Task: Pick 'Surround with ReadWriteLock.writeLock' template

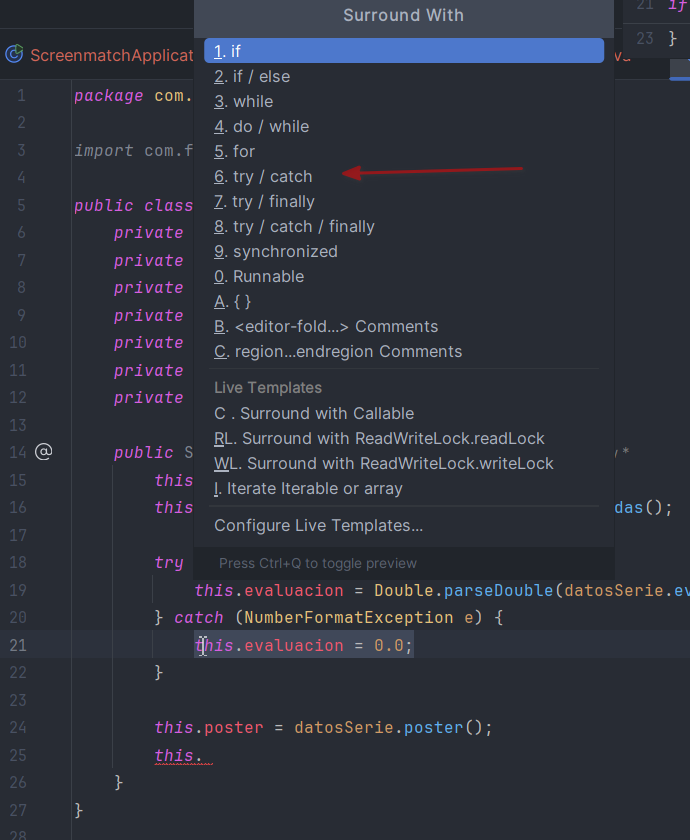Action: pyautogui.click(x=404, y=463)
